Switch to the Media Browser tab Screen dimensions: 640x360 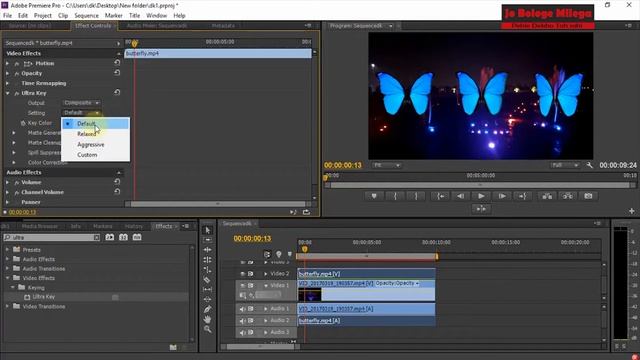(40, 226)
